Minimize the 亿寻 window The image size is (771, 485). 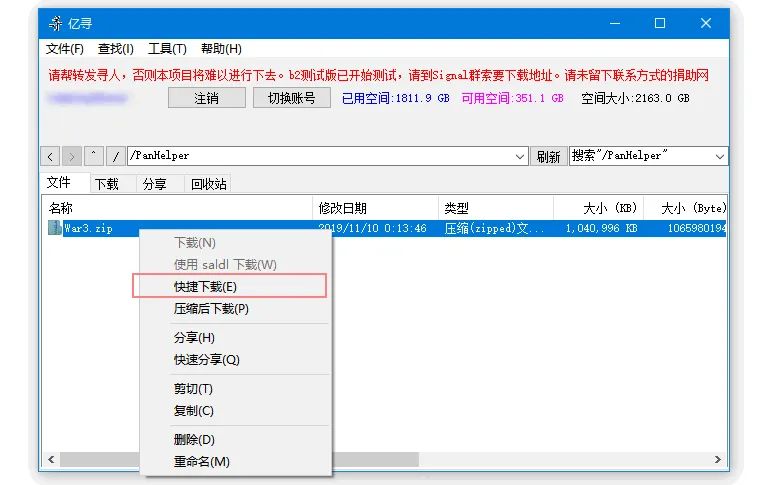(x=615, y=23)
